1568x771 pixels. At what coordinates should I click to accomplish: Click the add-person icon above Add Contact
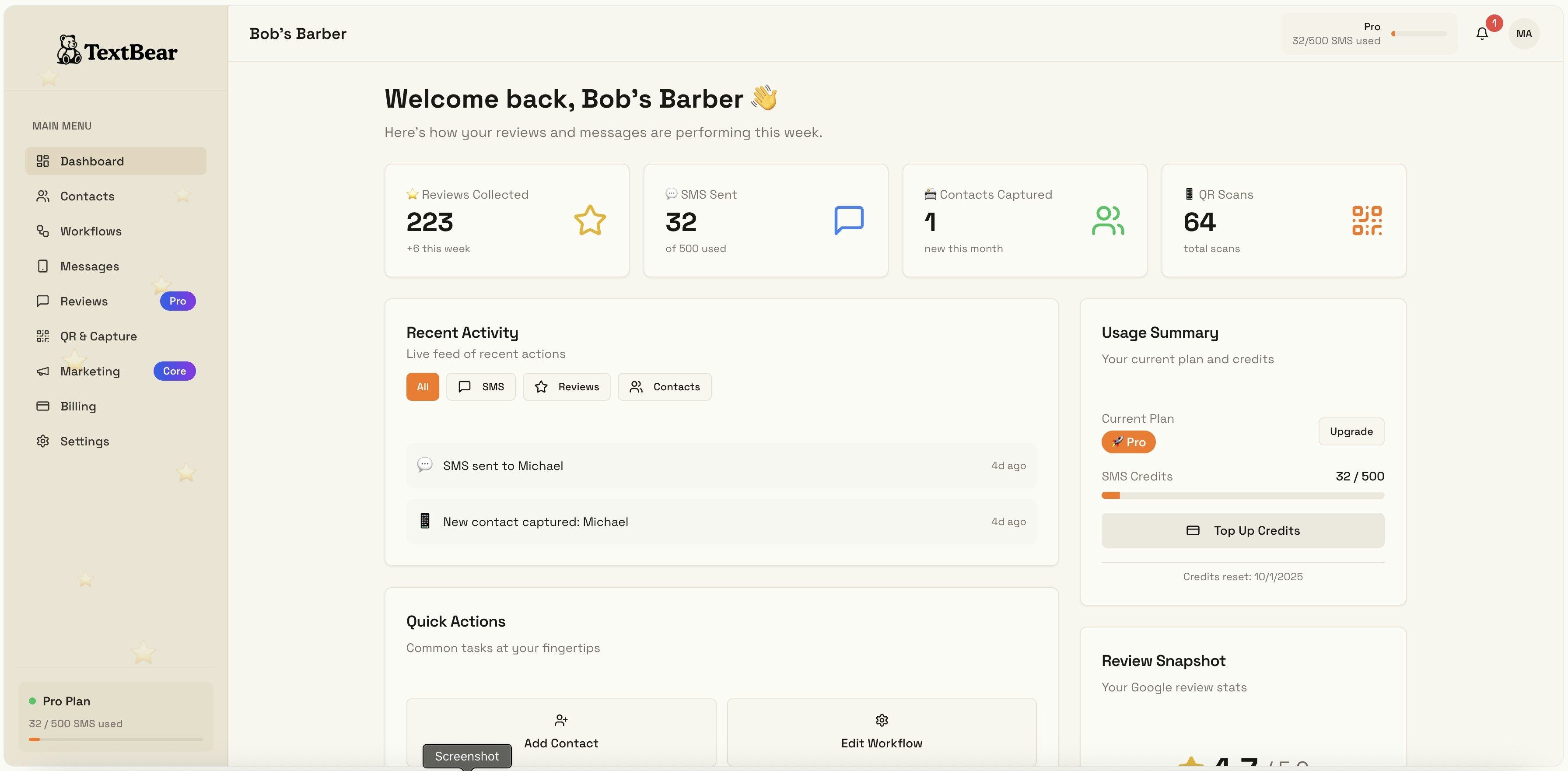pyautogui.click(x=560, y=720)
